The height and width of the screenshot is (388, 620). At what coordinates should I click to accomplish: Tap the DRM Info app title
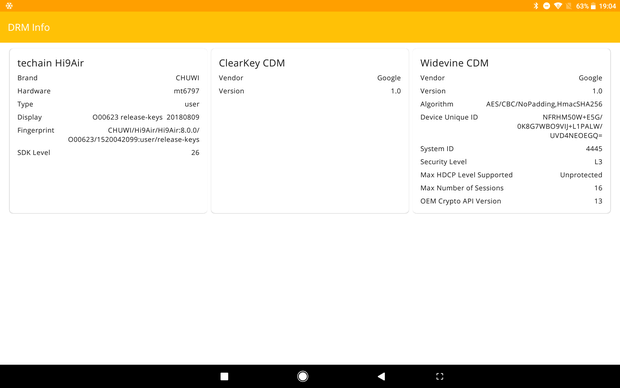coord(29,27)
